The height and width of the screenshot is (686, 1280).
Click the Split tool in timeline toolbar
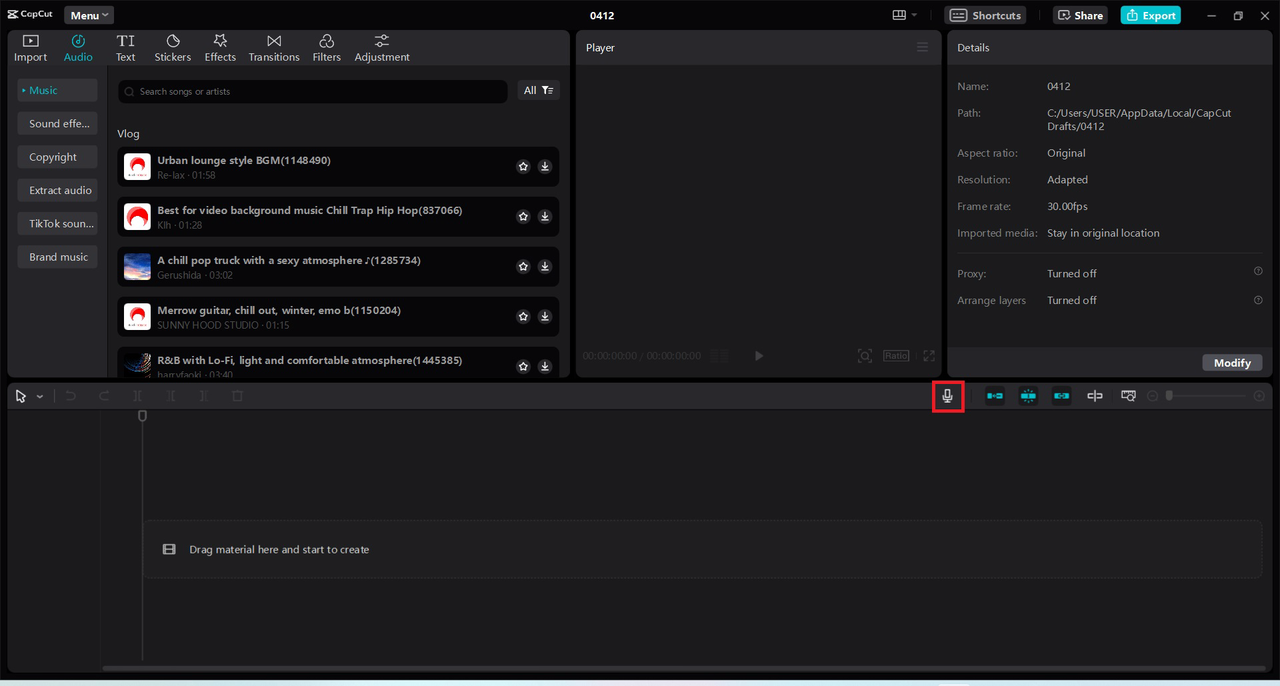click(x=138, y=396)
